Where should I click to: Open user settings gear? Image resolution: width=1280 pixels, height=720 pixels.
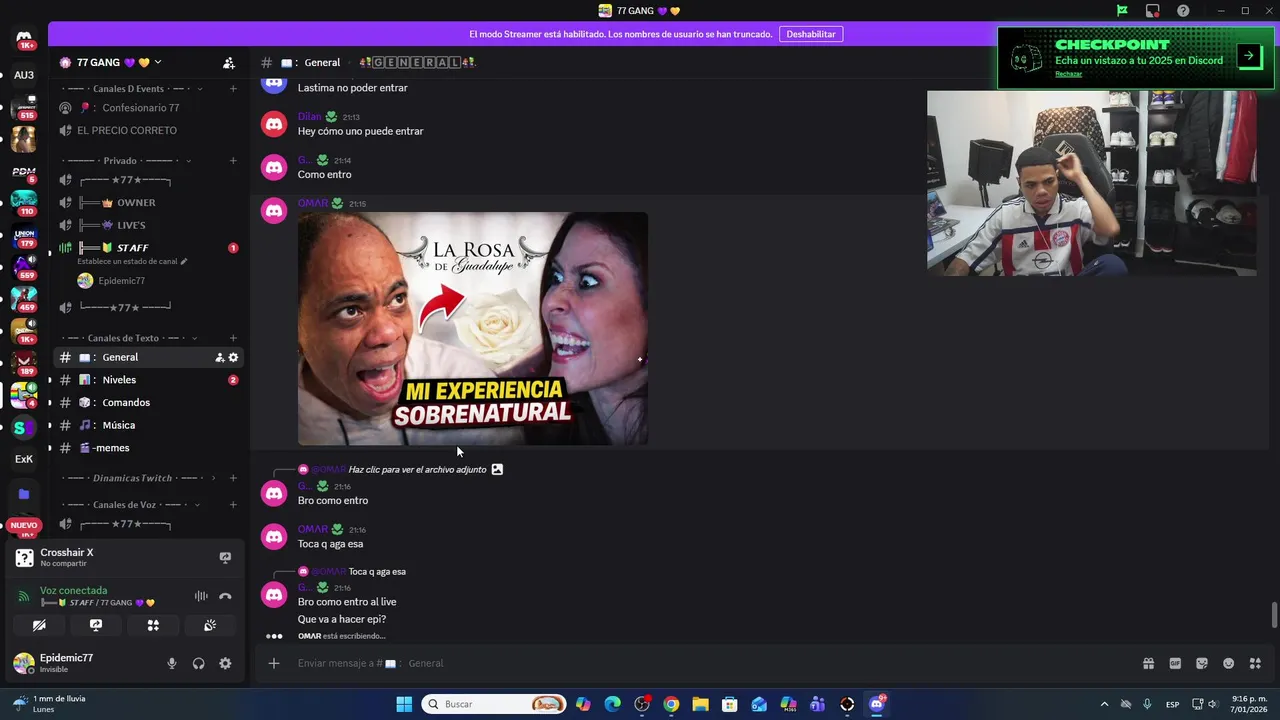click(x=225, y=663)
